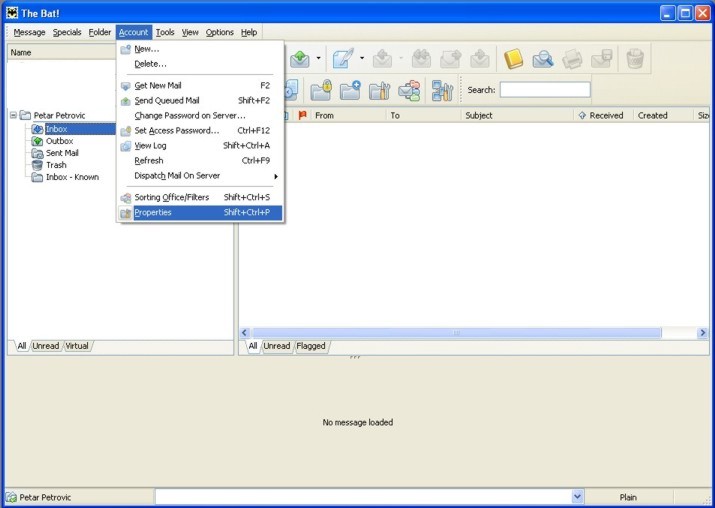The image size is (715, 508).
Task: Choose New... in Account menu
Action: (x=200, y=49)
